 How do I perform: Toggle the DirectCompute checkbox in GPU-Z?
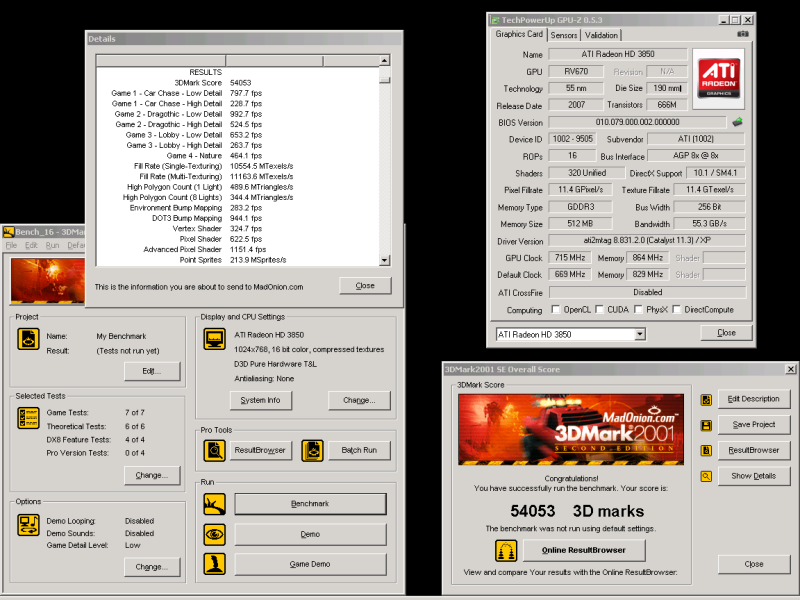point(677,309)
